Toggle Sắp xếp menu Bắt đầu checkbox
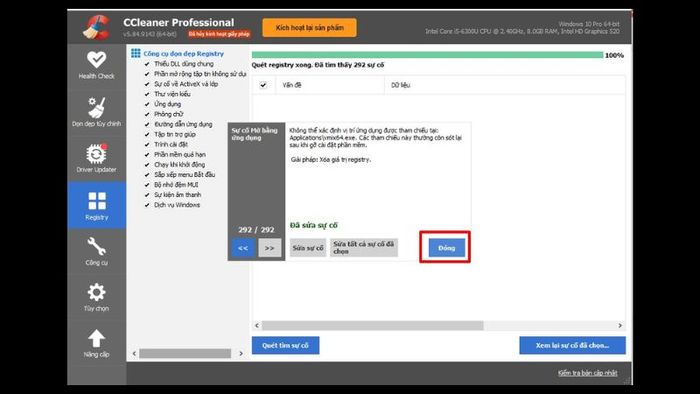700x394 pixels. pos(147,175)
